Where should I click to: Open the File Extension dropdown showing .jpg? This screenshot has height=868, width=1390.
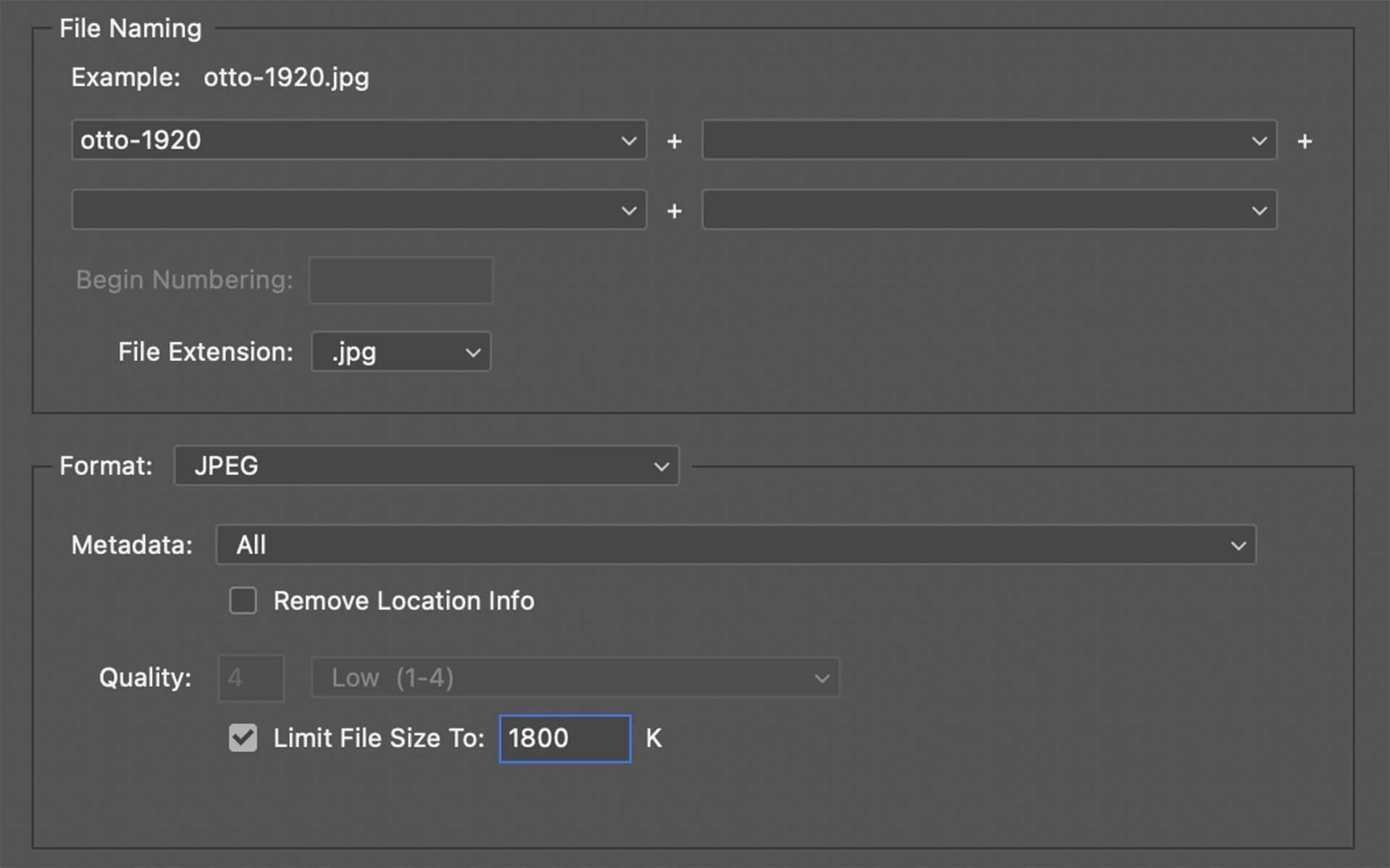[x=400, y=352]
